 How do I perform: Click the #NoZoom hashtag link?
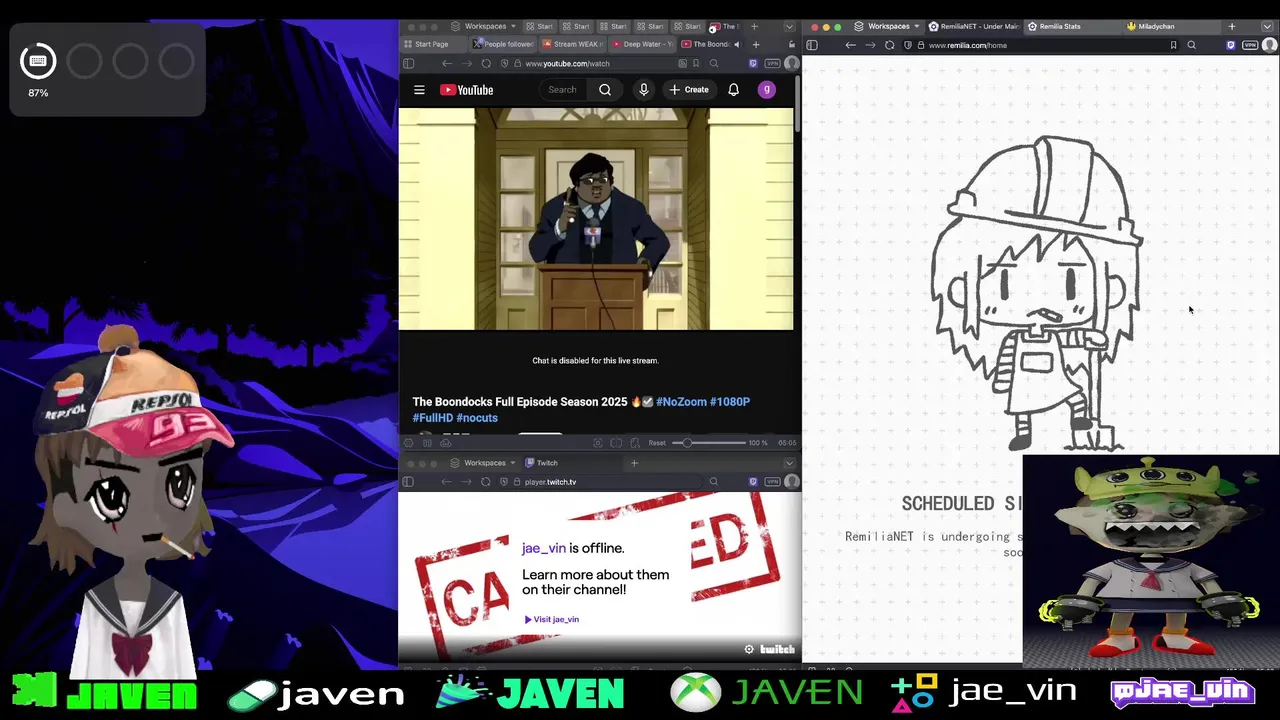click(681, 402)
